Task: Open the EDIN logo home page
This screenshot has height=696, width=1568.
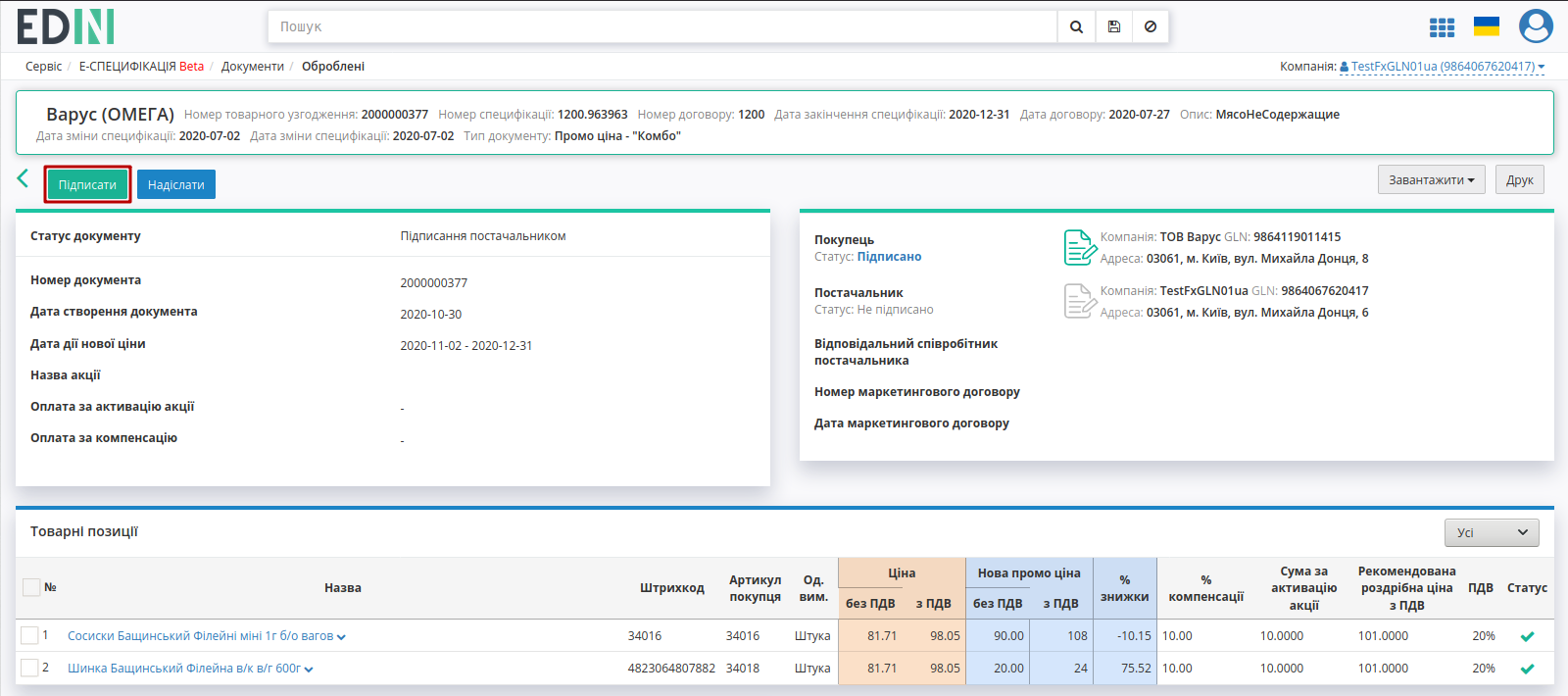Action: (x=66, y=26)
